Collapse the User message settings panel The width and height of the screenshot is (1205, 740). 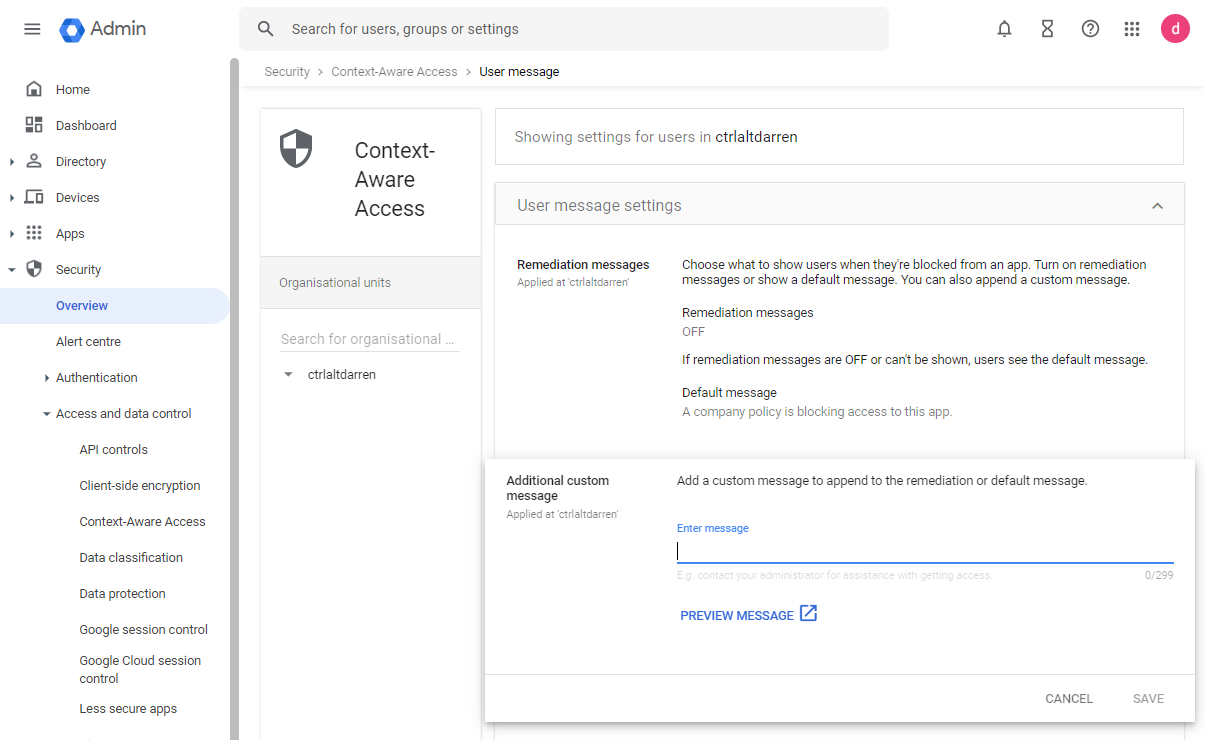tap(1157, 206)
